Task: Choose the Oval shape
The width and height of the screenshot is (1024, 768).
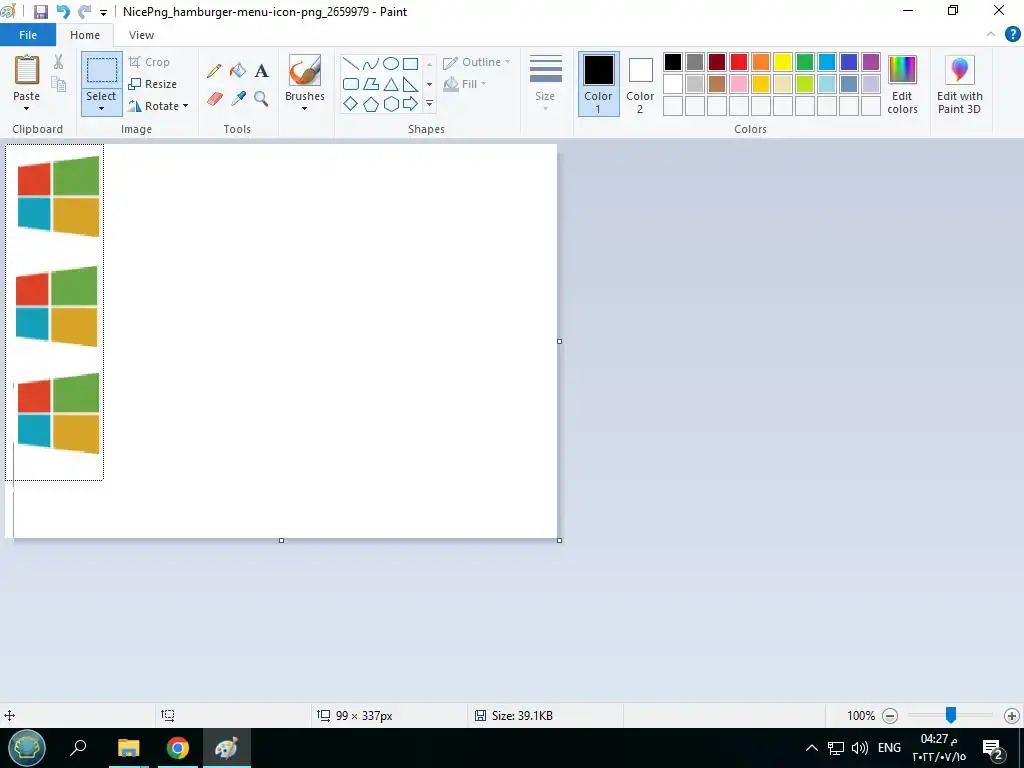Action: tap(391, 64)
